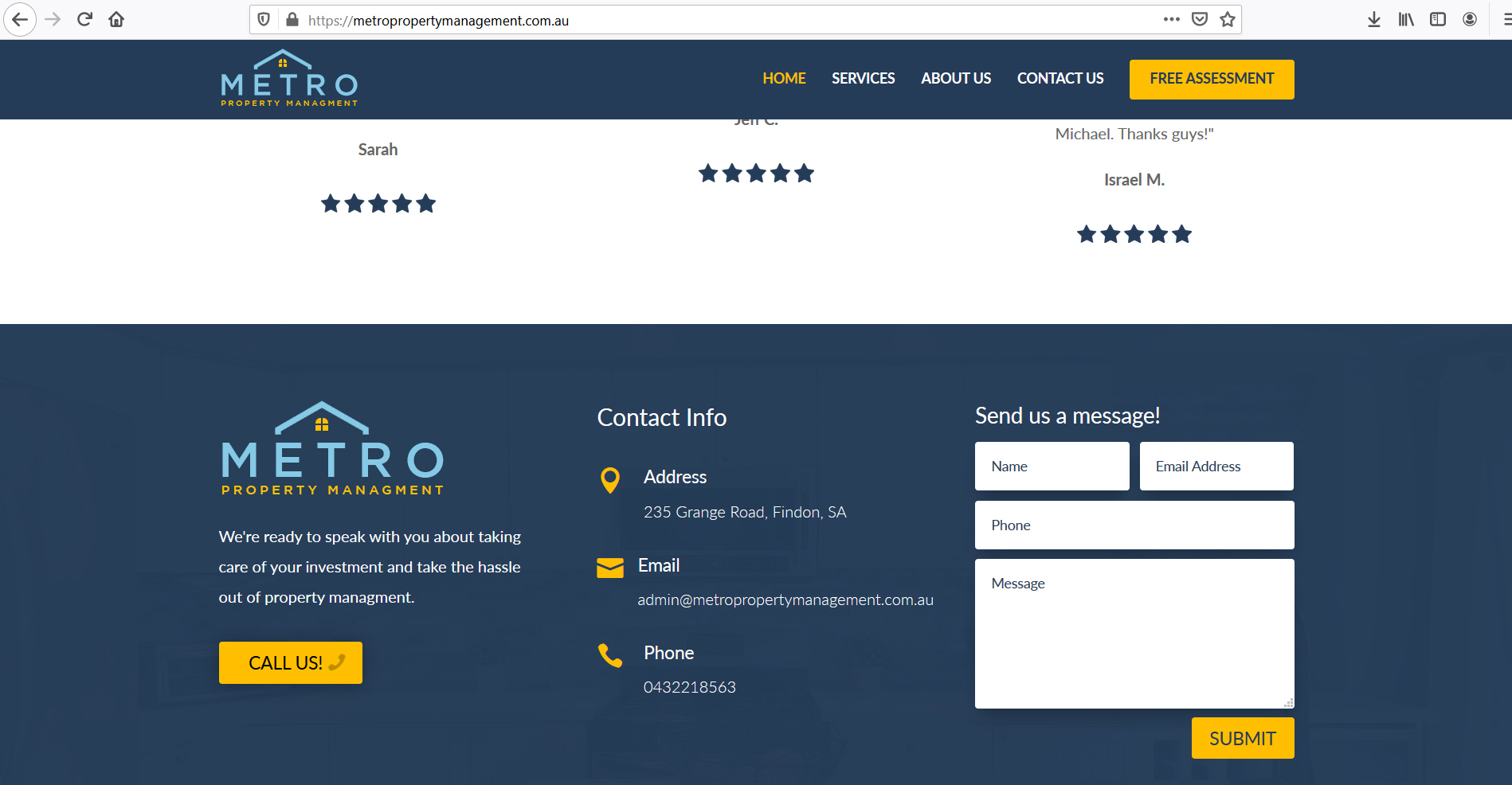Show tracking protection shield info

264,20
